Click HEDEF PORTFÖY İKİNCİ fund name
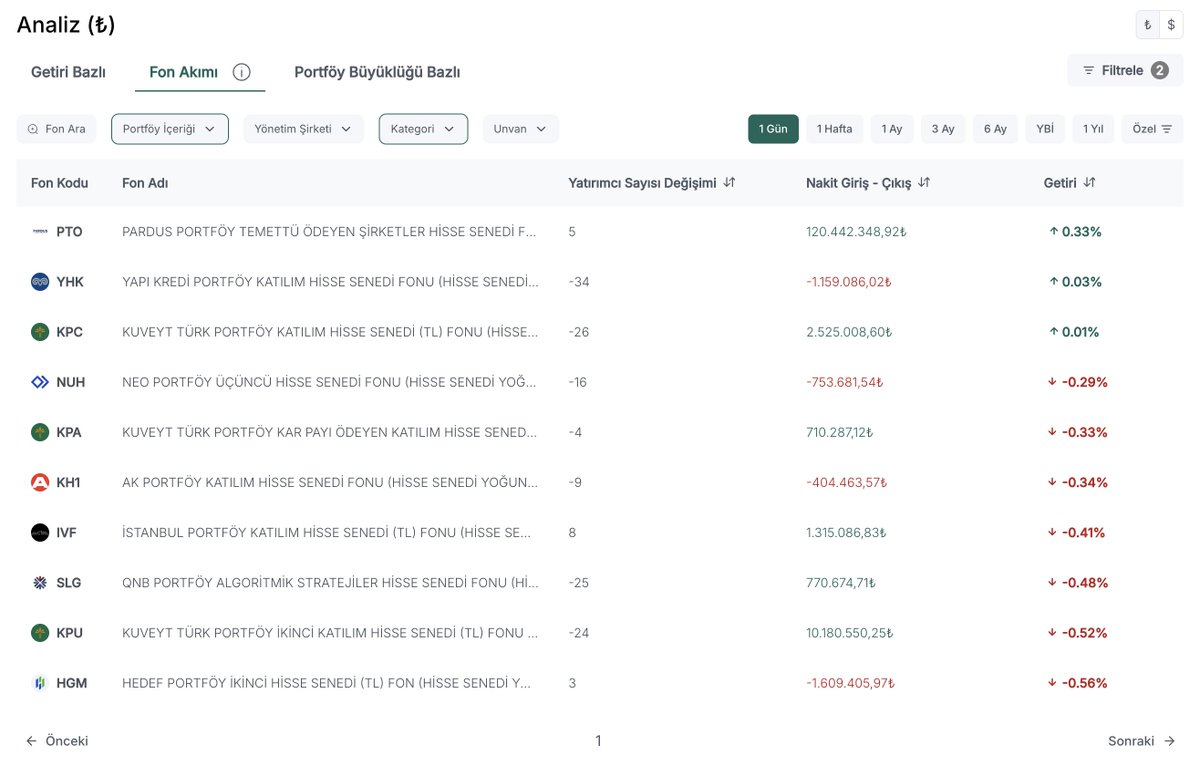Viewport: 1200px width, 766px height. [326, 683]
